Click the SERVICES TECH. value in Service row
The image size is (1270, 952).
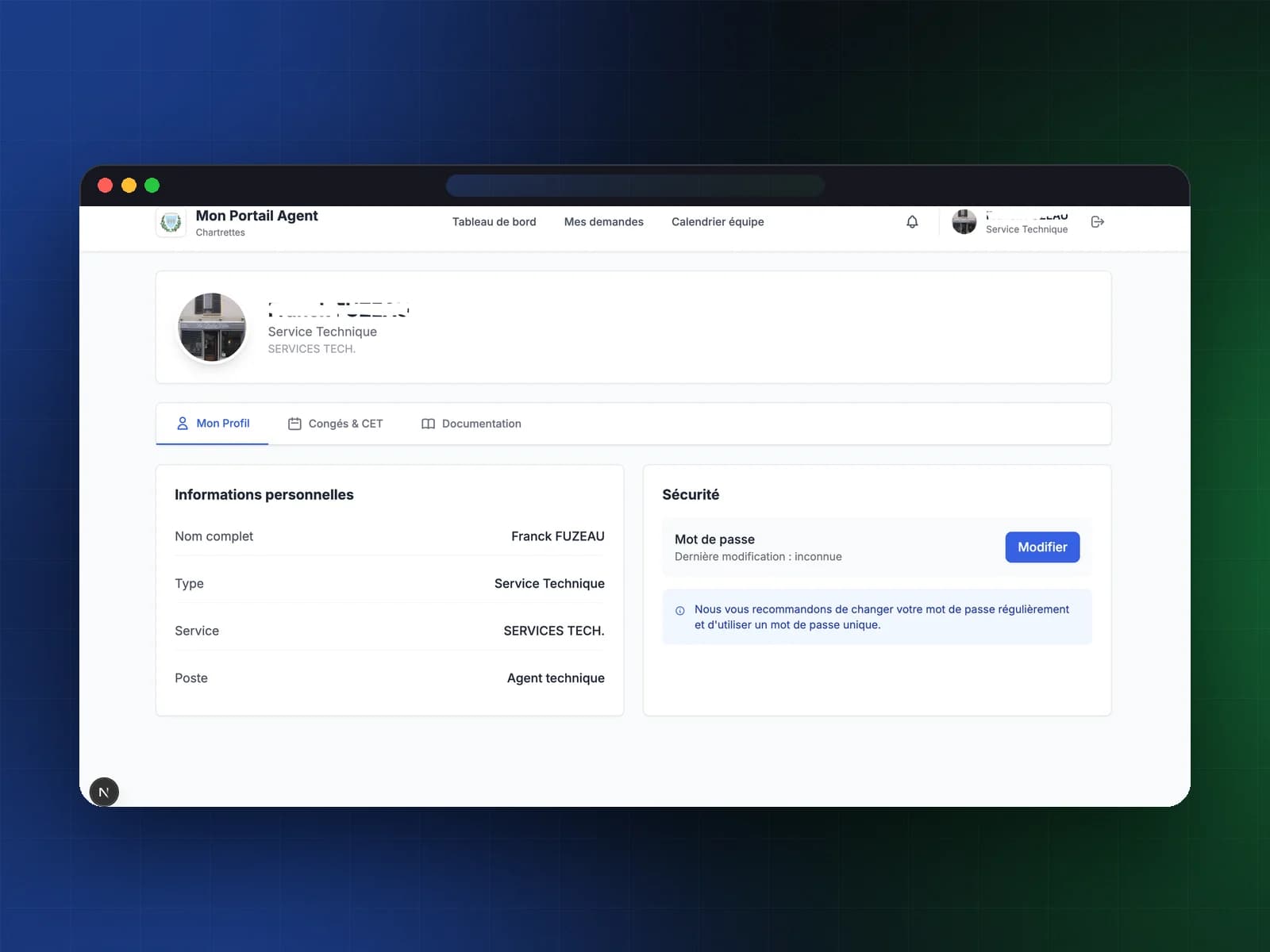tap(554, 631)
